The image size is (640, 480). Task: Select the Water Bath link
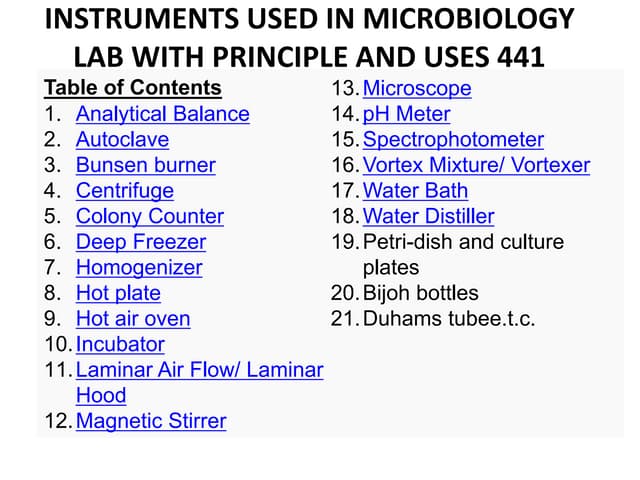point(415,190)
